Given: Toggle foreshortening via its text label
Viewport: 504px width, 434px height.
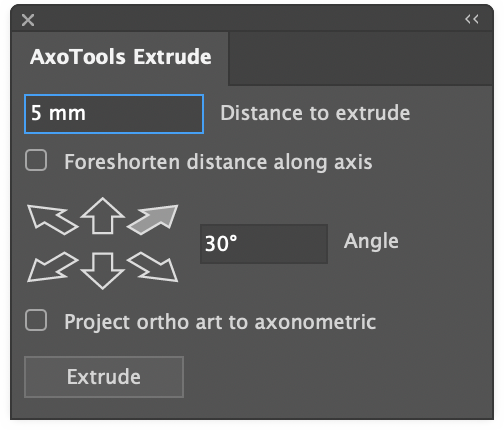Looking at the screenshot, I should [218, 162].
